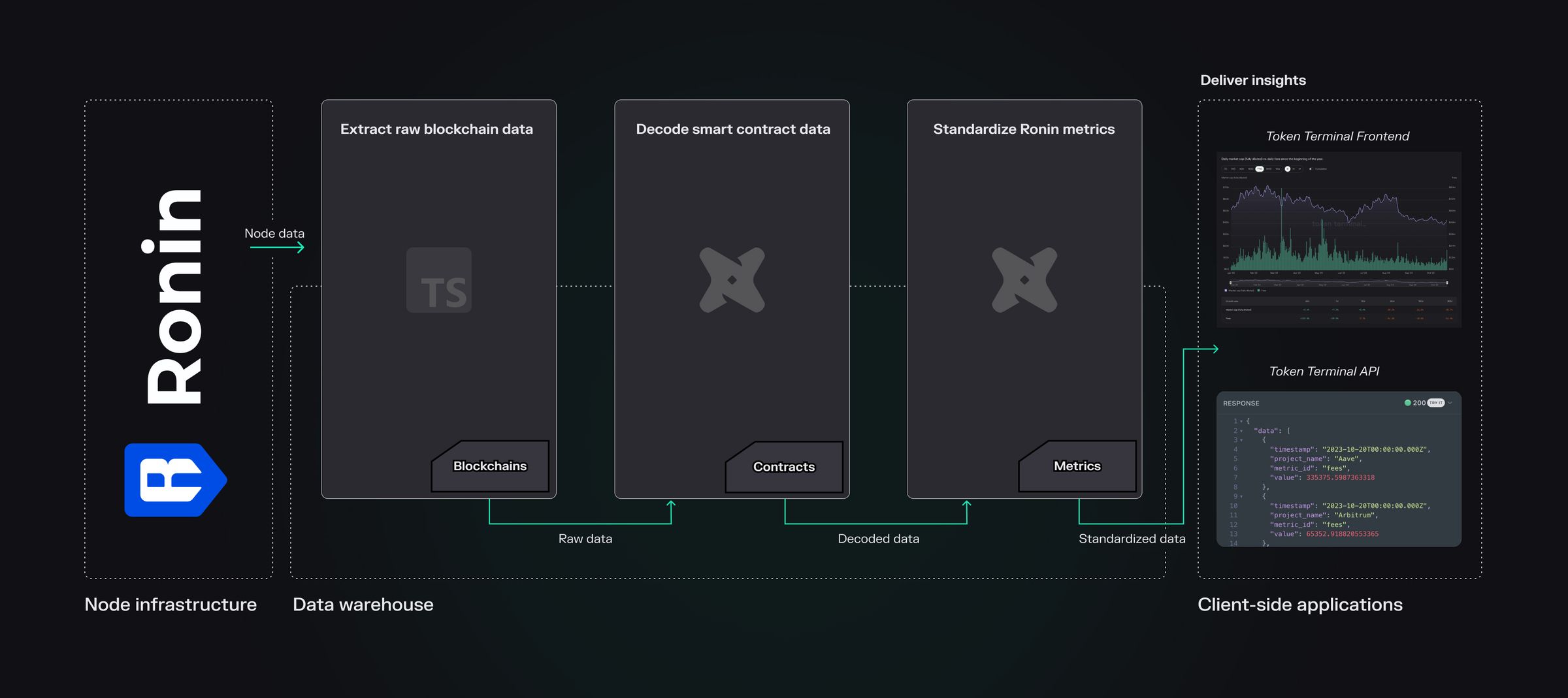1568x698 pixels.
Task: Click the Token Terminal Frontend caption
Action: coord(1337,136)
